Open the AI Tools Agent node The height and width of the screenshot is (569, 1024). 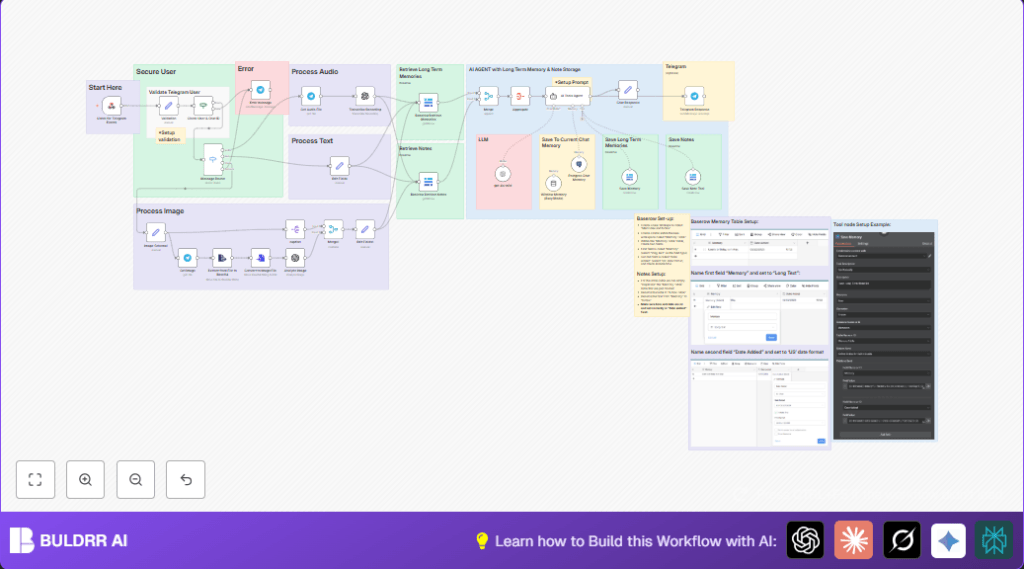coord(568,96)
